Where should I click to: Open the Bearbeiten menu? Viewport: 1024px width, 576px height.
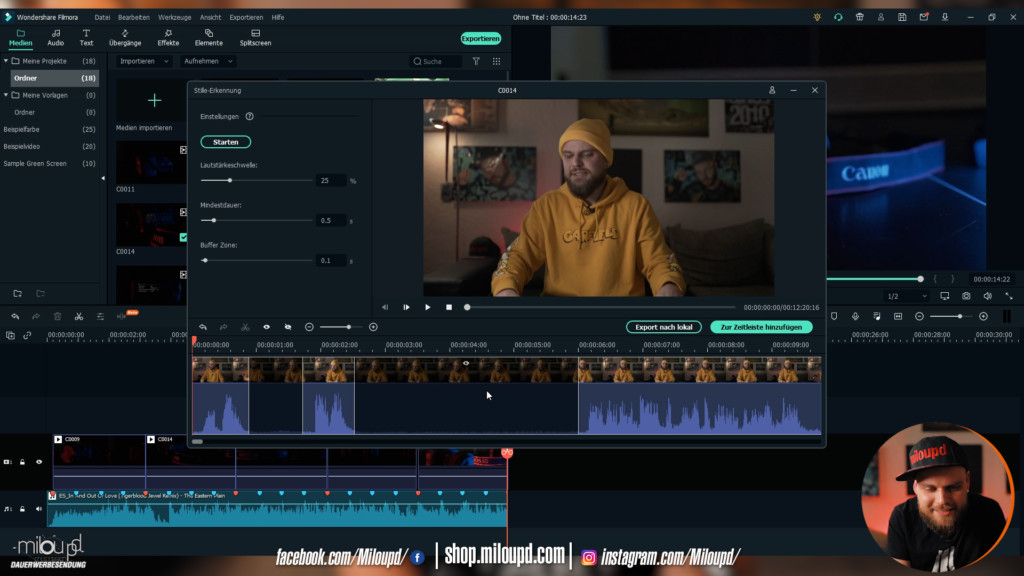(133, 18)
